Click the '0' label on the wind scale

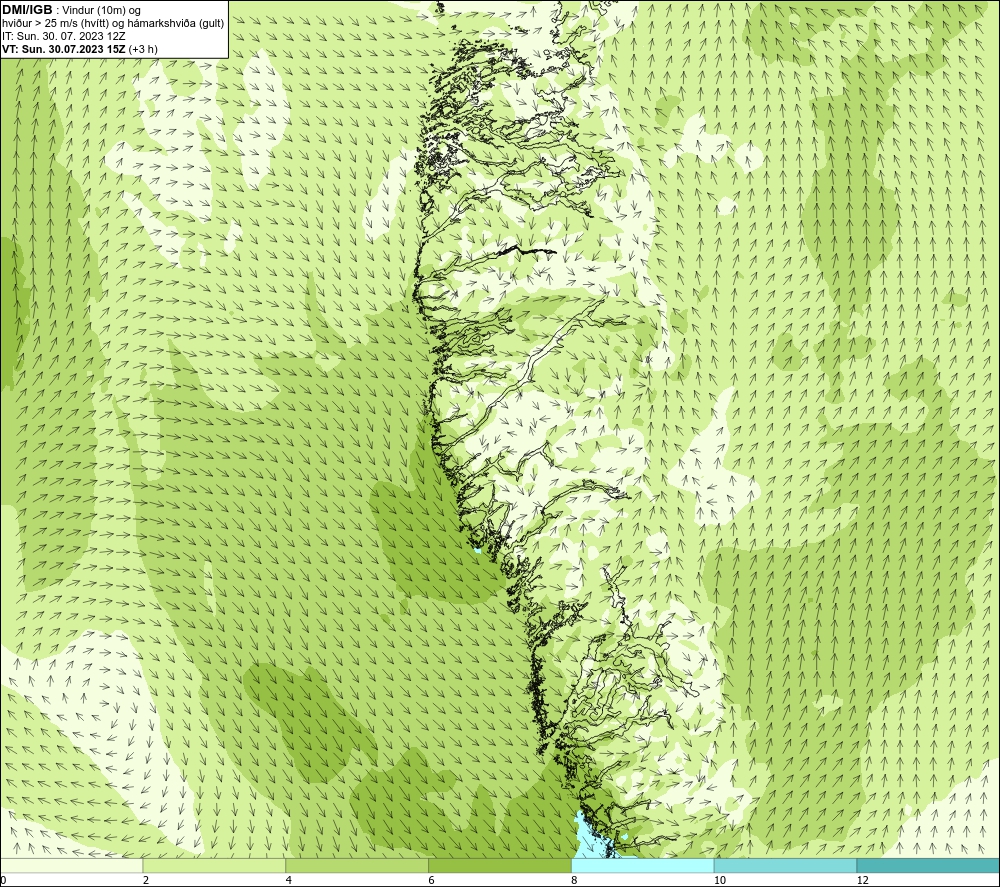point(3,880)
